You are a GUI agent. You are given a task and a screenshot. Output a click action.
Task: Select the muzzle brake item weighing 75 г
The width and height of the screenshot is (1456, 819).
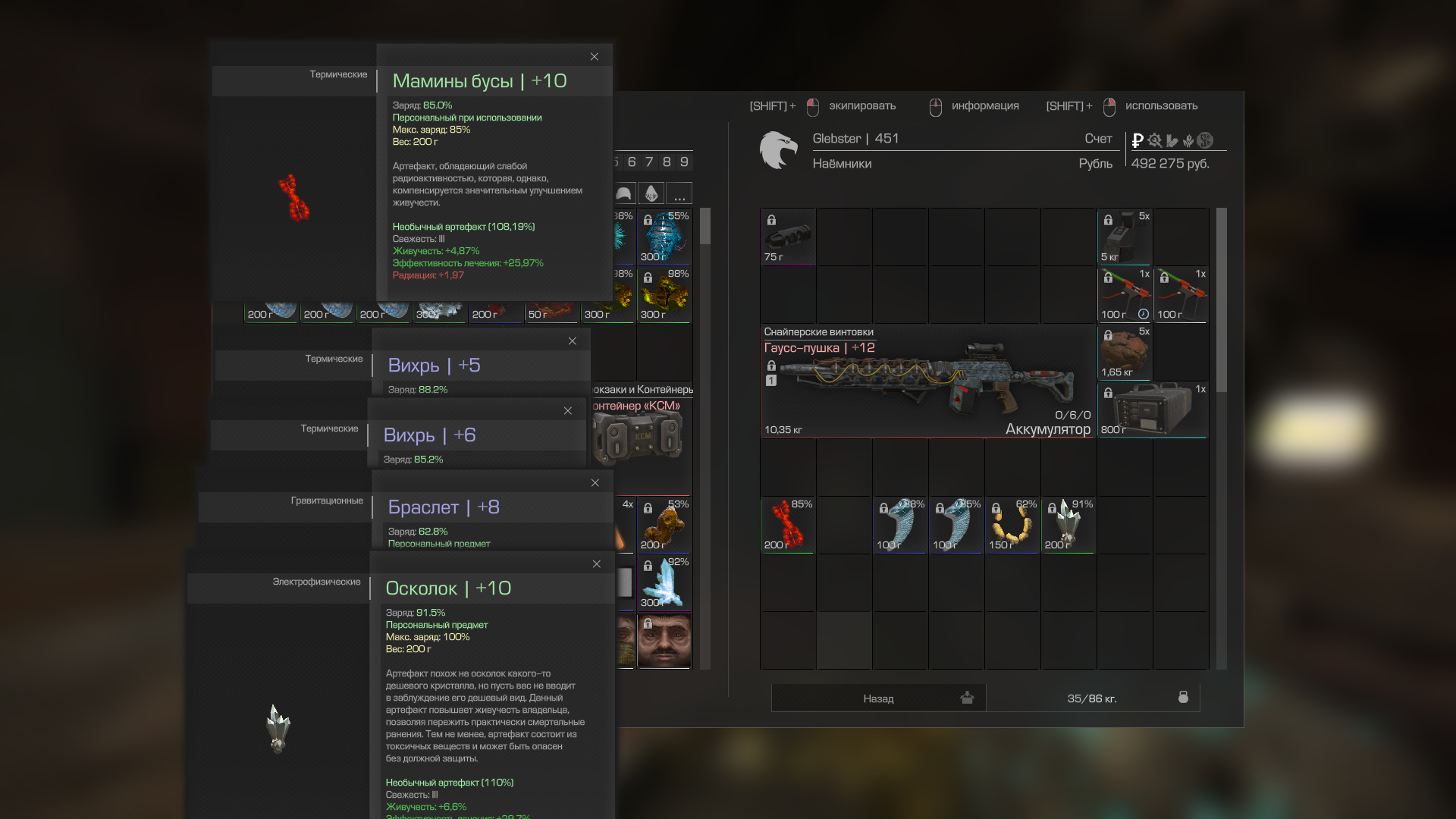pyautogui.click(x=788, y=237)
